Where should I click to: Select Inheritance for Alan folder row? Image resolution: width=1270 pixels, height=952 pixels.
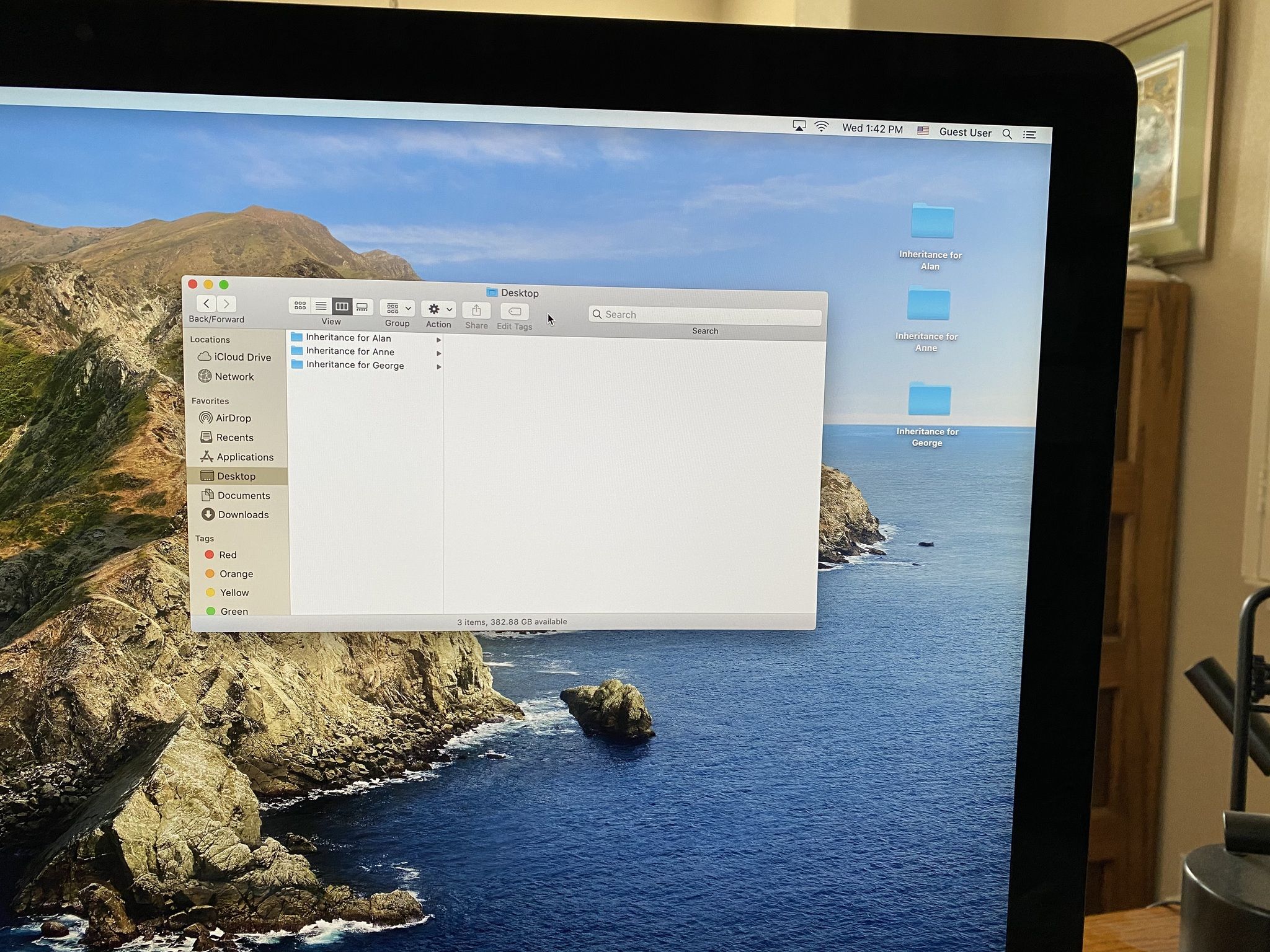[x=366, y=338]
